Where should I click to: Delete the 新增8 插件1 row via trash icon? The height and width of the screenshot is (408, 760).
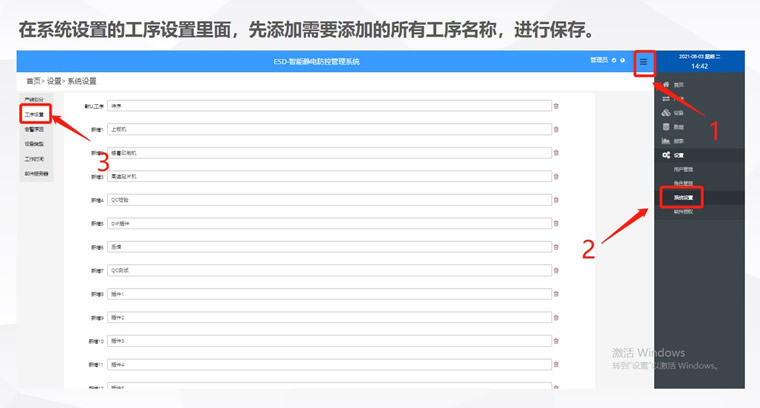[x=556, y=294]
